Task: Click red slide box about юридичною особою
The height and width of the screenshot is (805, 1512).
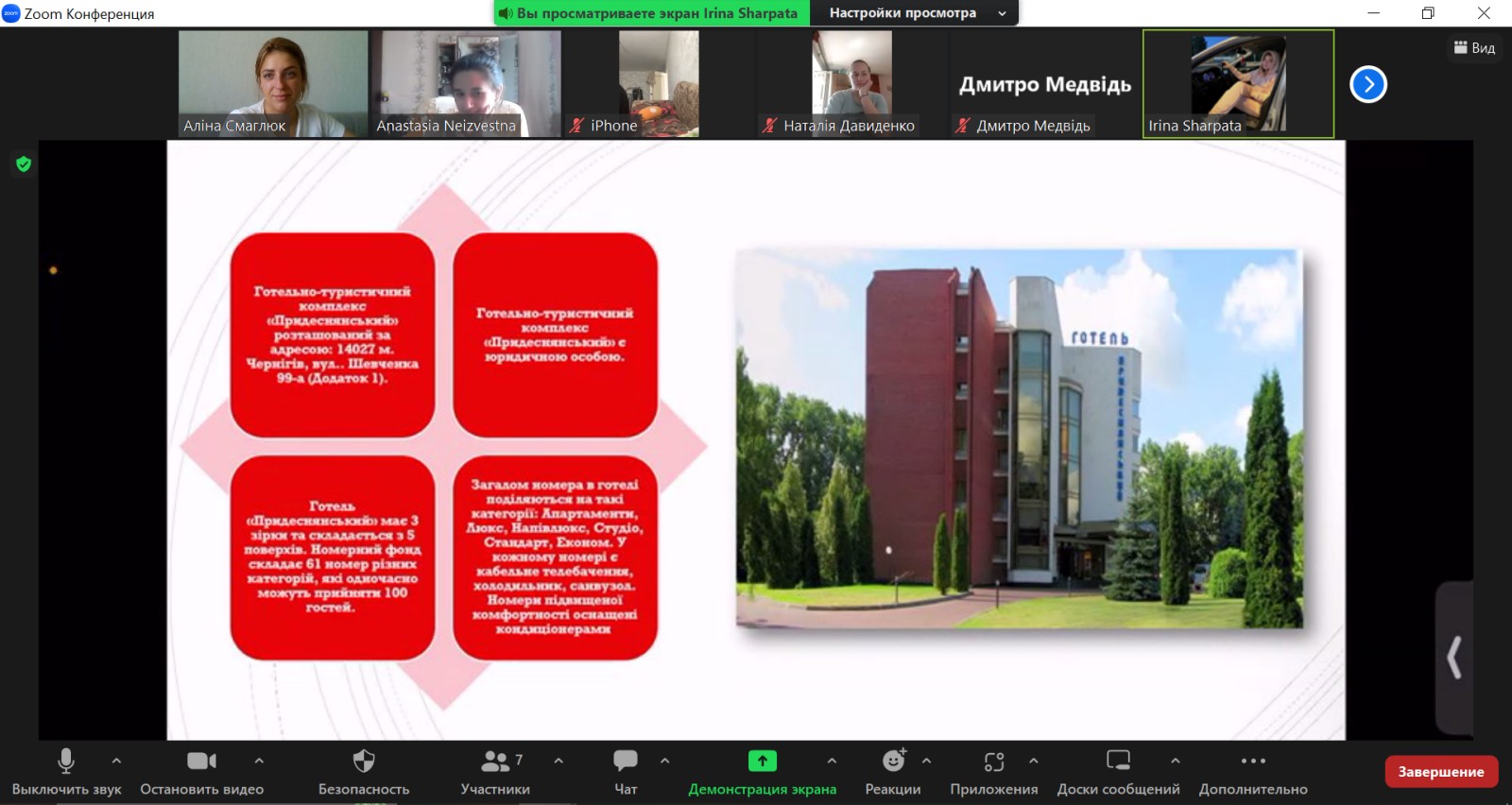Action: [555, 335]
